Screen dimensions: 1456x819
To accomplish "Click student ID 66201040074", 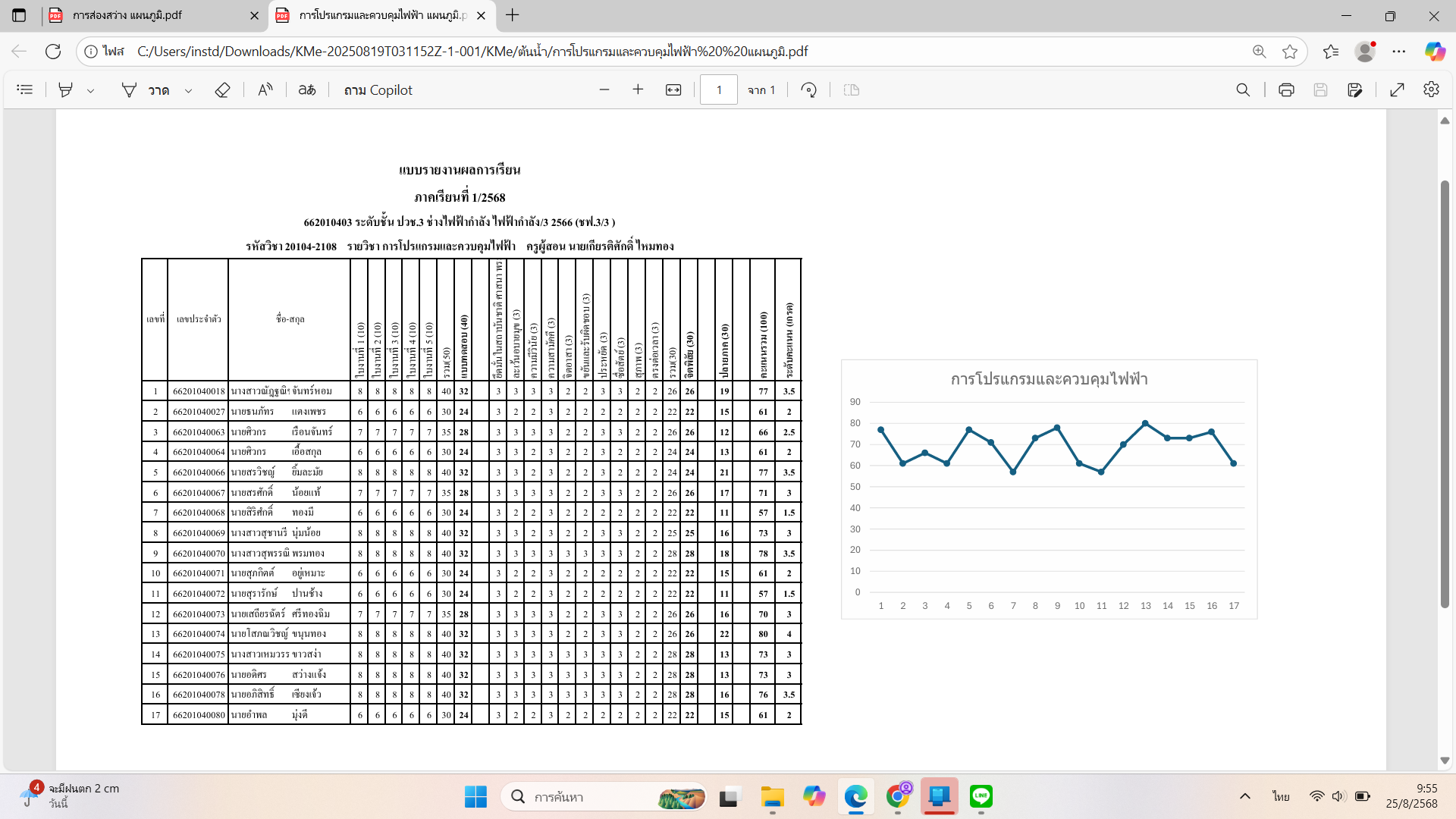I will tap(199, 634).
